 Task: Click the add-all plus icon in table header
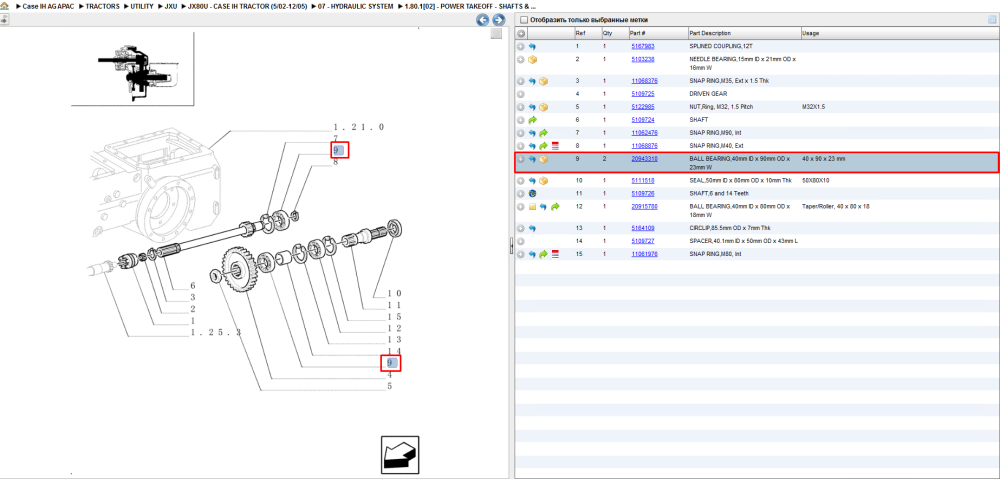(521, 33)
